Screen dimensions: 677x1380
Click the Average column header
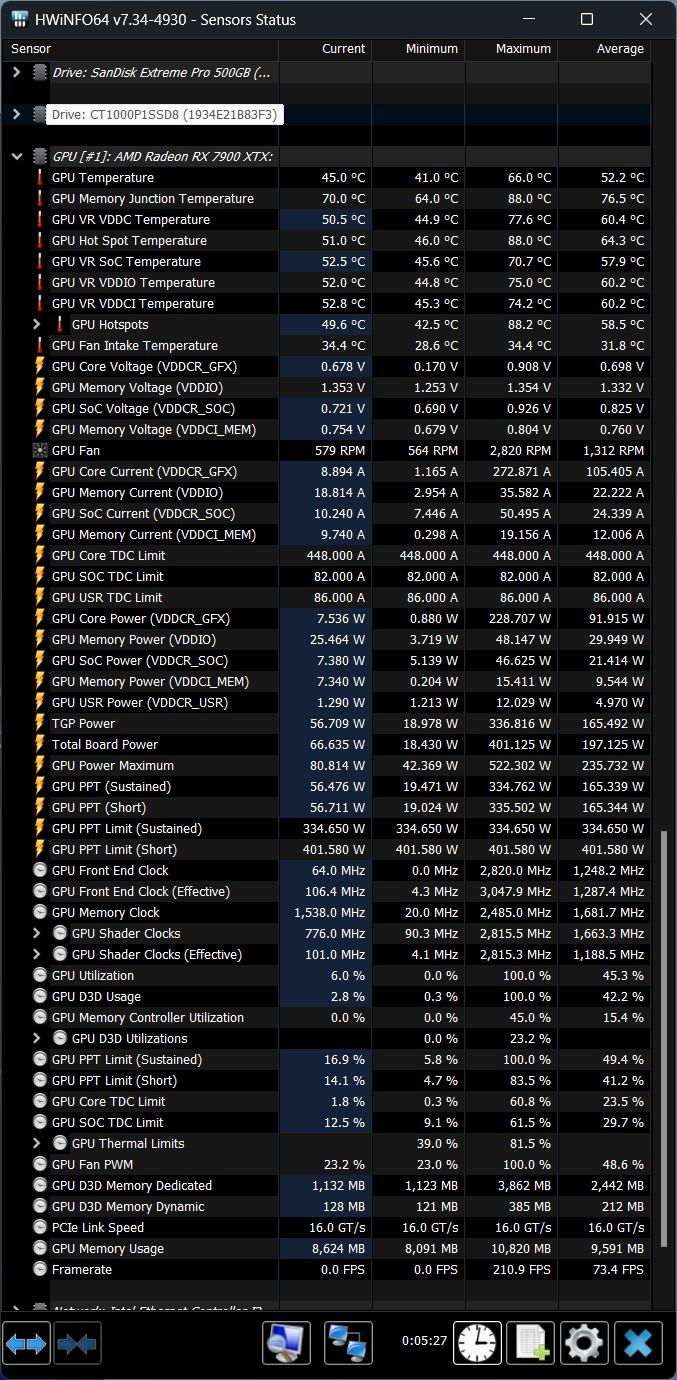(x=604, y=48)
